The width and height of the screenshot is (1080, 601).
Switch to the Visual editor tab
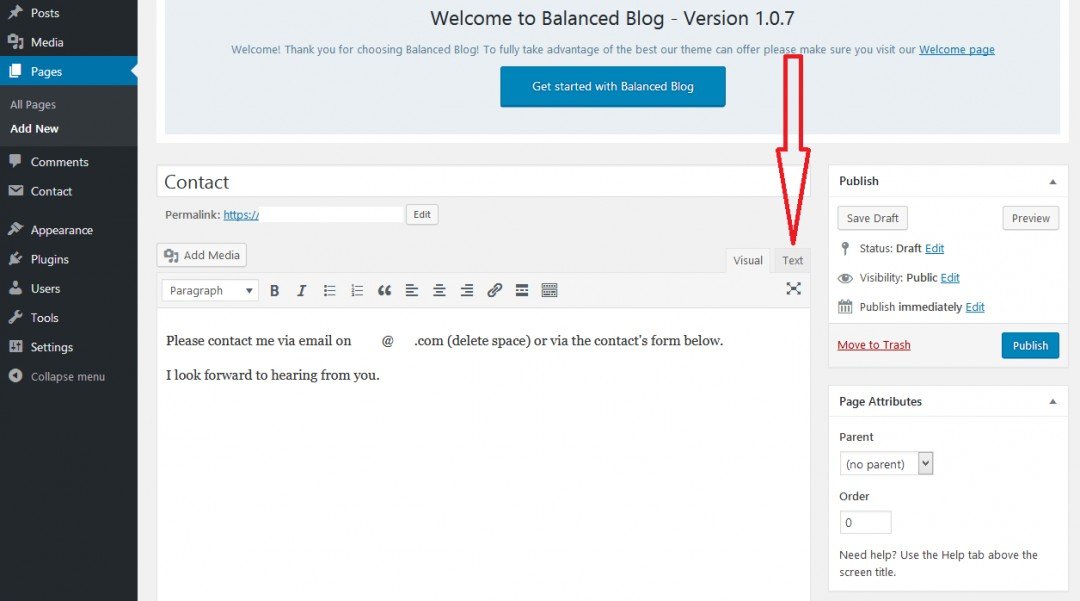747,260
